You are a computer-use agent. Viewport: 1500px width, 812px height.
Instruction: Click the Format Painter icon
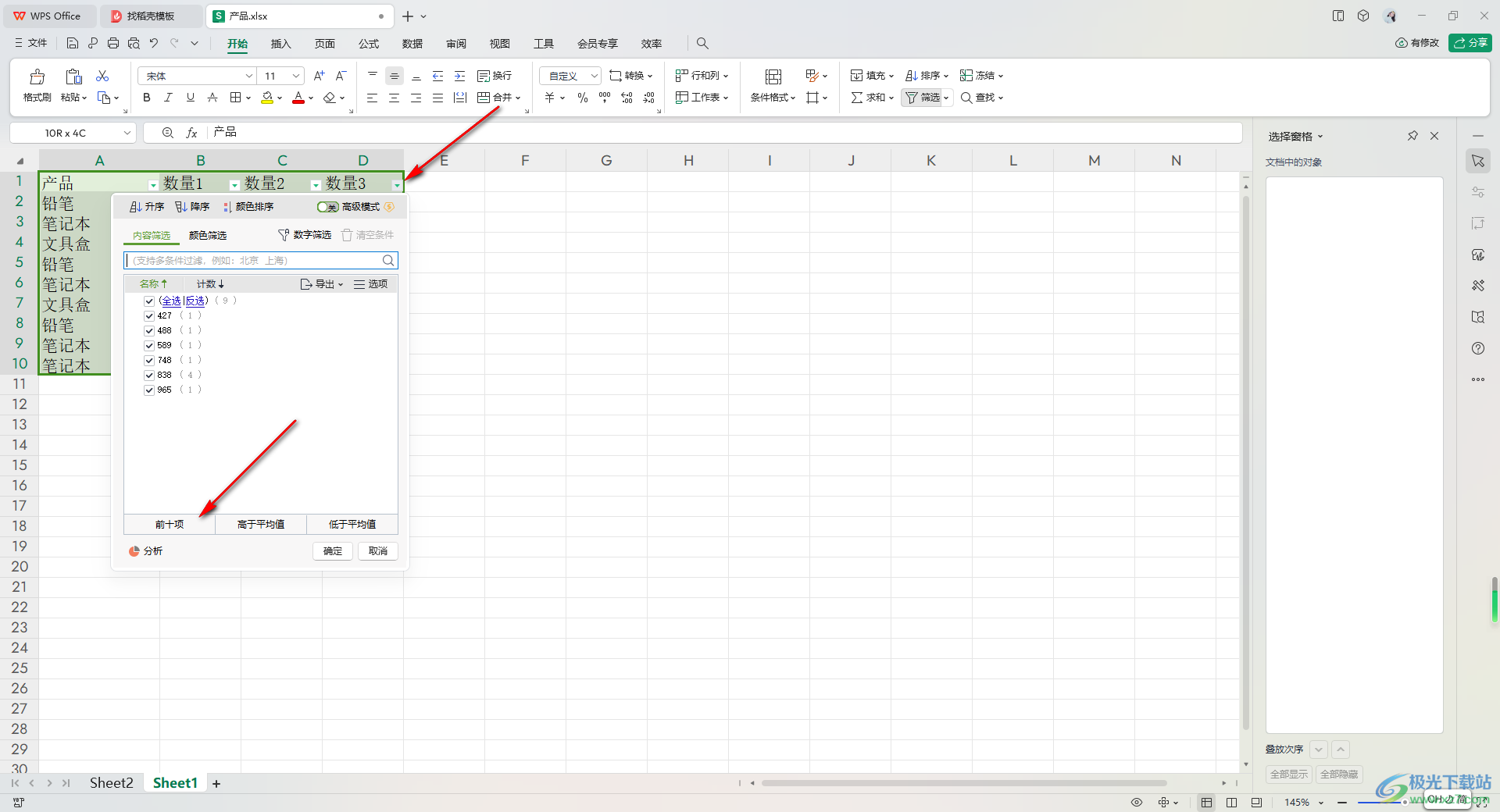click(x=37, y=77)
